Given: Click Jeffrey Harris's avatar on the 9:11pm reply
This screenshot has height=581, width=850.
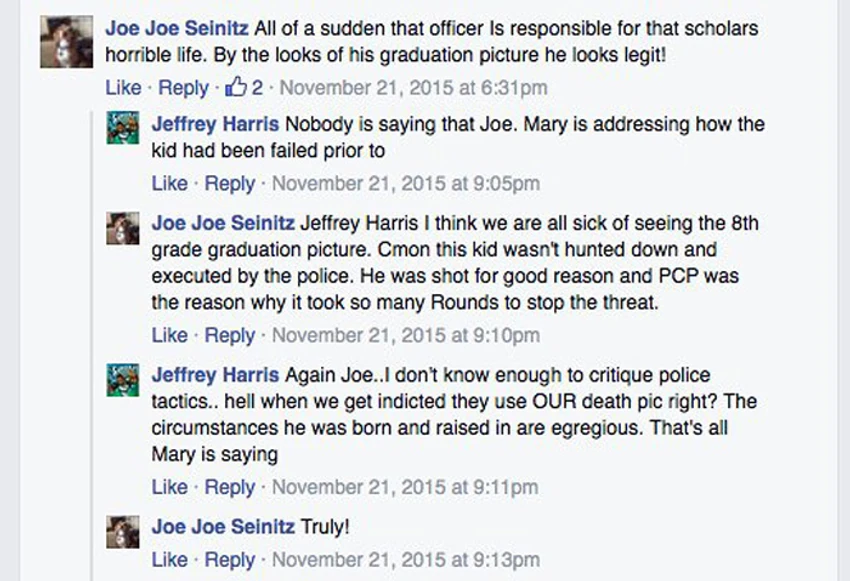Looking at the screenshot, I should click(x=122, y=379).
